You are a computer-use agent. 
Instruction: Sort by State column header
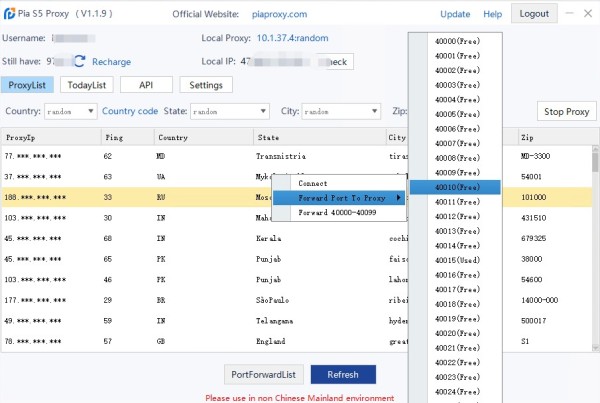[x=320, y=137]
